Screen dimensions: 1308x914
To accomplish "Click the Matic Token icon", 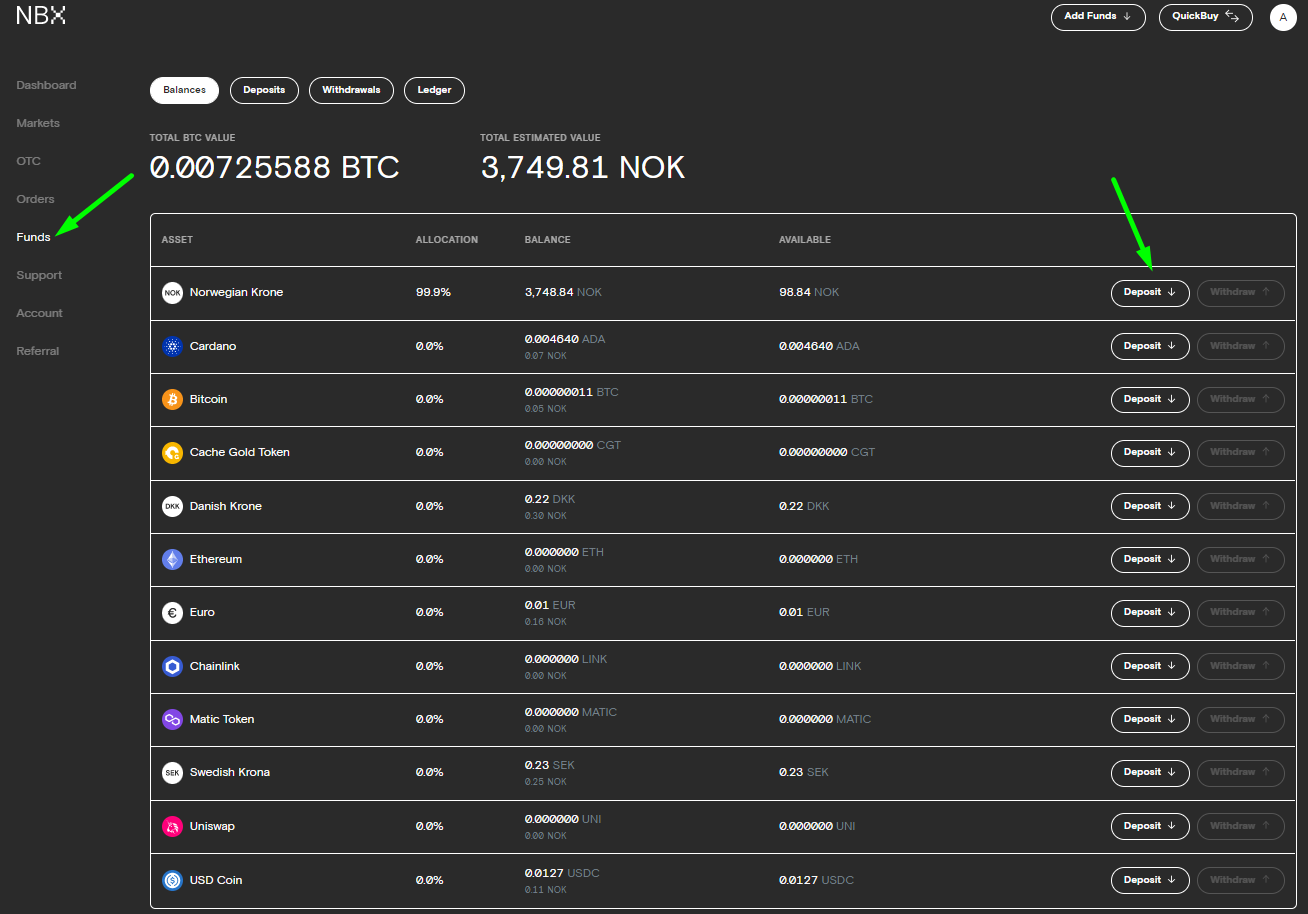I will pyautogui.click(x=172, y=719).
